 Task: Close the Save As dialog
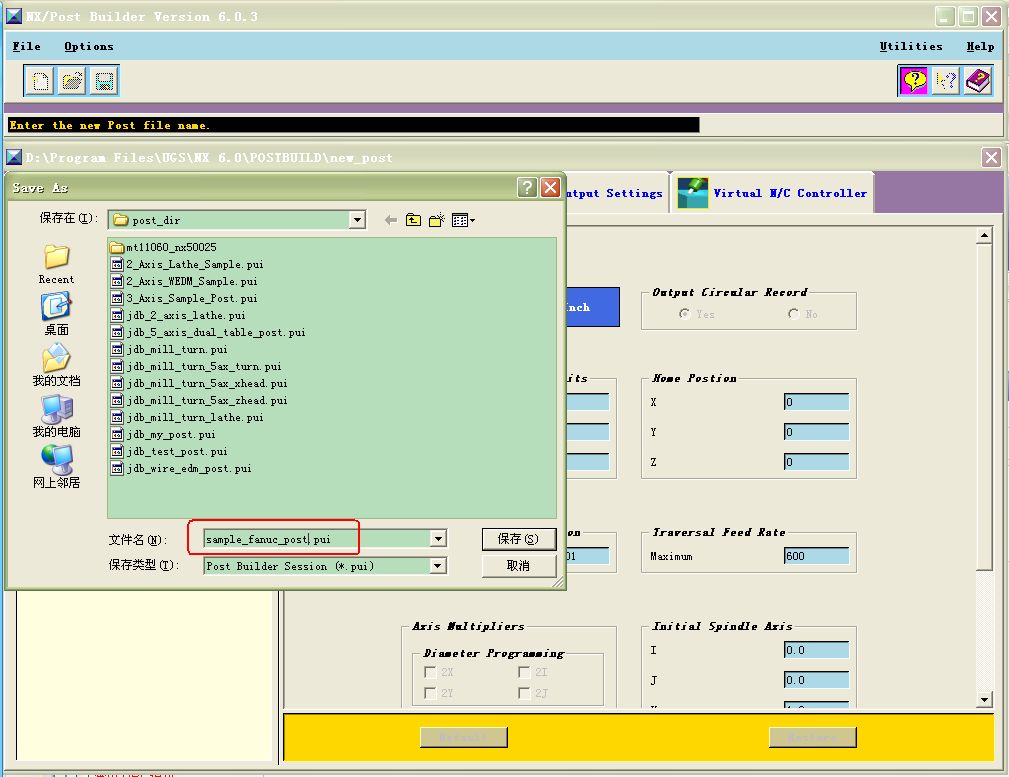(x=550, y=187)
